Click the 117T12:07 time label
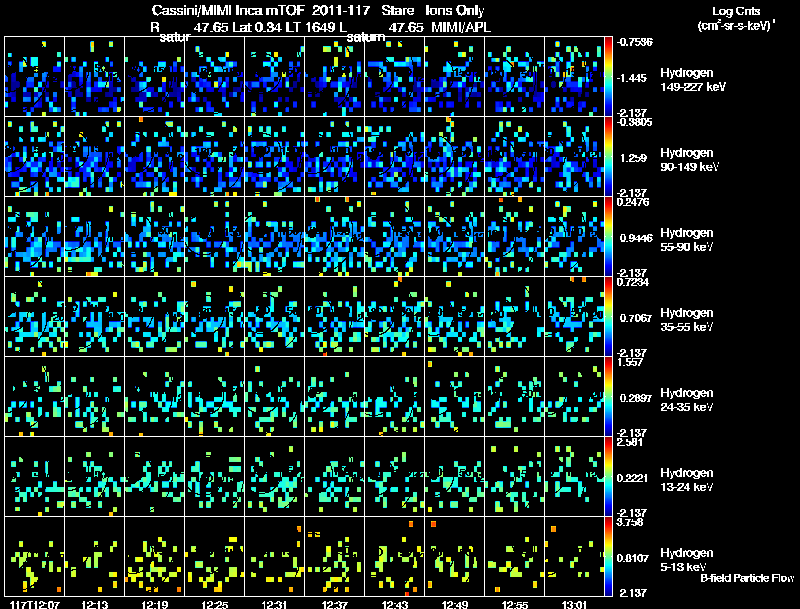 point(35,604)
